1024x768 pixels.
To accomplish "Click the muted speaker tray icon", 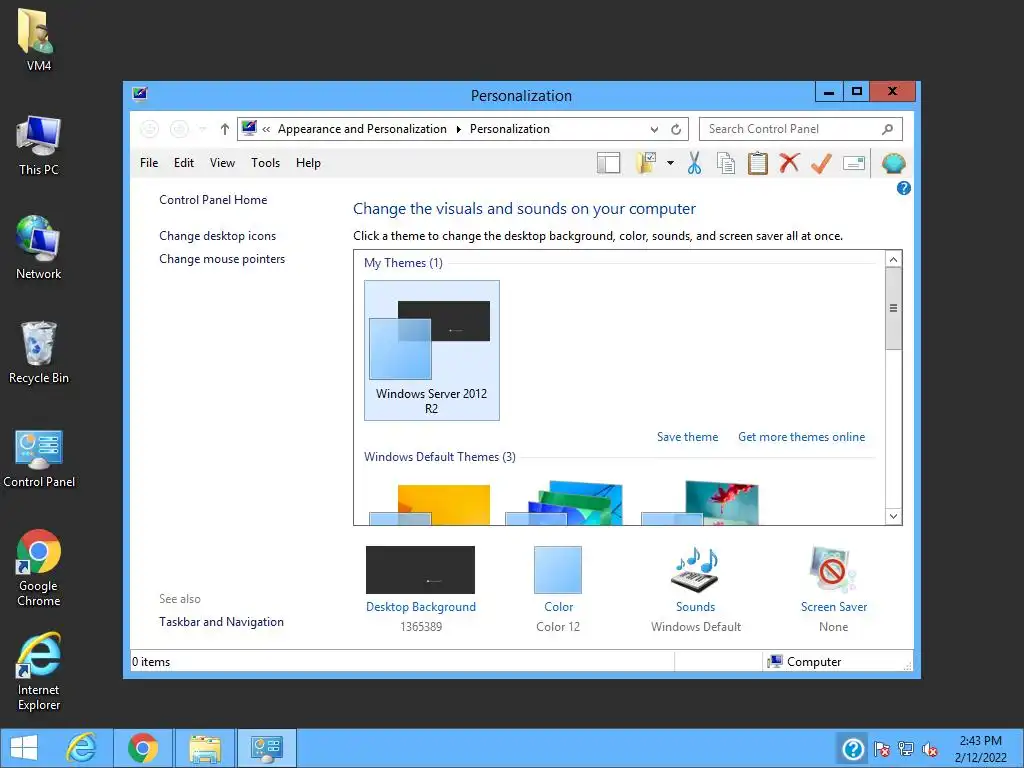I will [x=930, y=749].
